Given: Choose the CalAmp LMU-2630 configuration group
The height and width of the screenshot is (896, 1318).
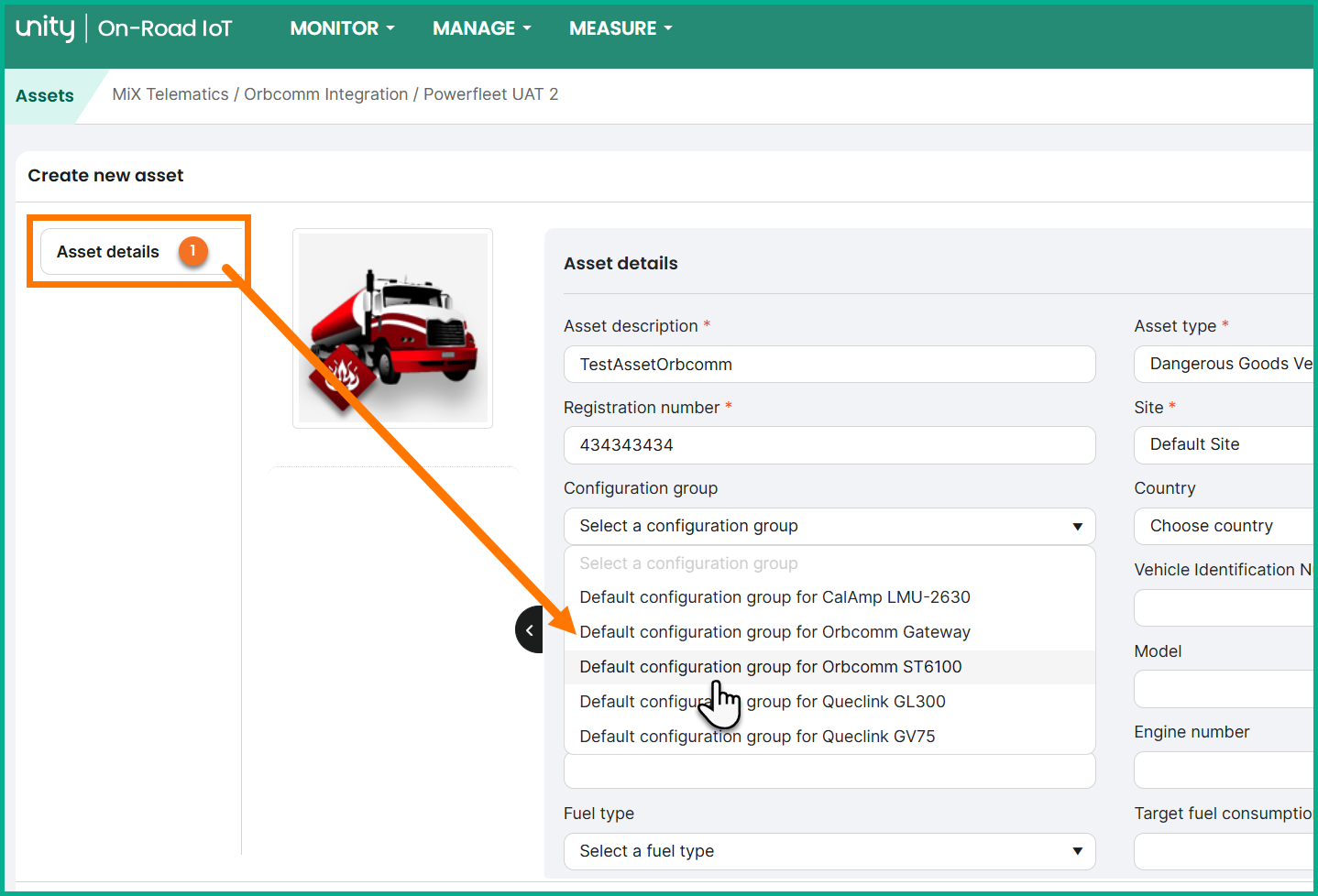Looking at the screenshot, I should coord(774,597).
